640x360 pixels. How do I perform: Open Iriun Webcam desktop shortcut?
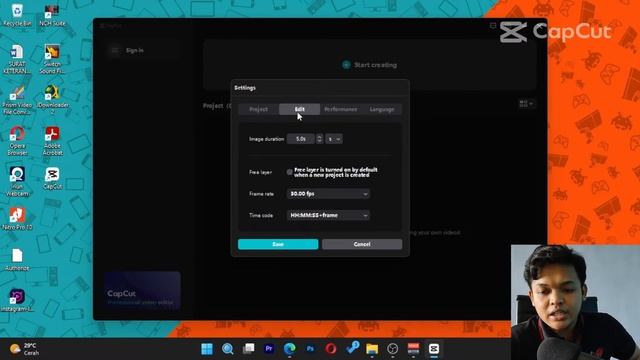coord(17,182)
